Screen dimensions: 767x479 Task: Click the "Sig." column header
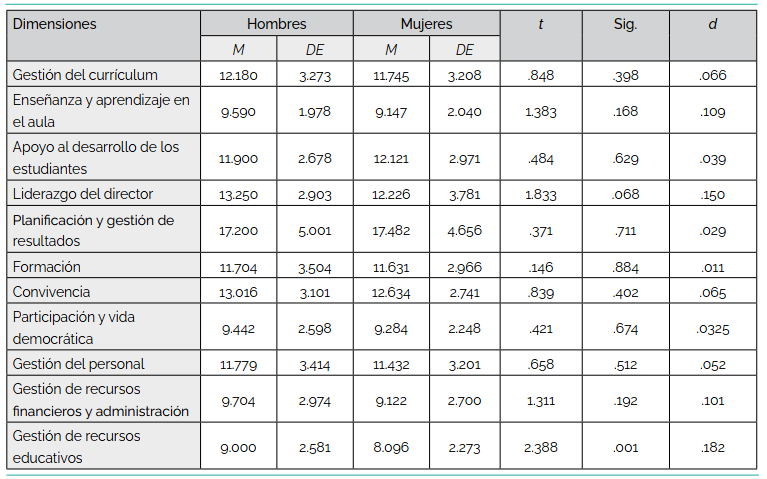click(x=626, y=24)
